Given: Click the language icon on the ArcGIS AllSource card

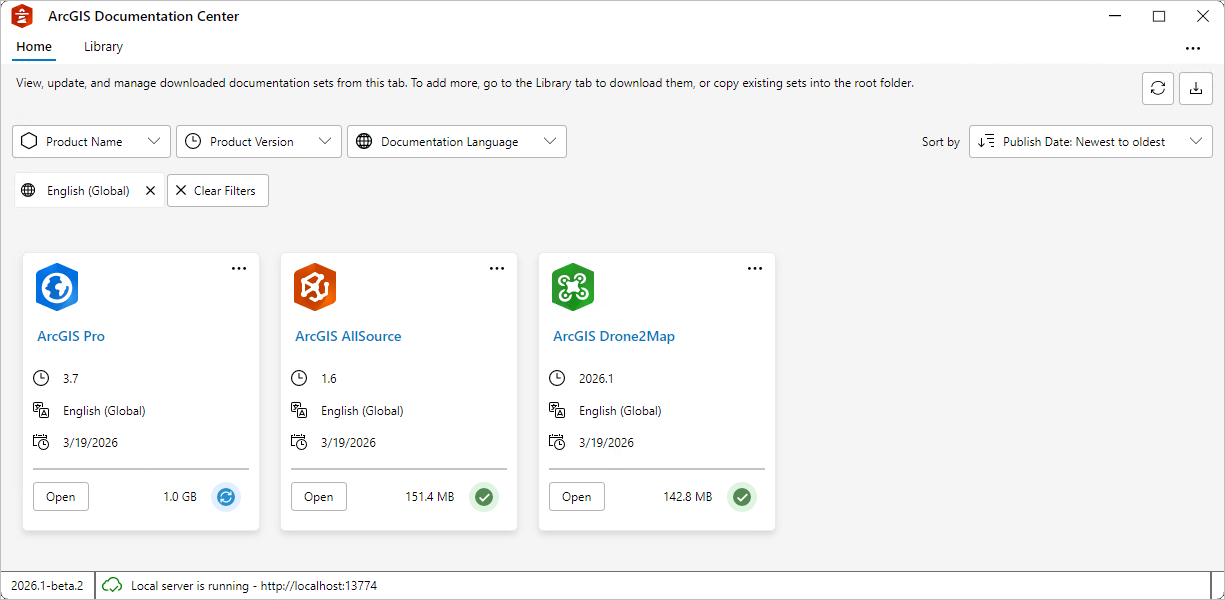Looking at the screenshot, I should tap(299, 410).
